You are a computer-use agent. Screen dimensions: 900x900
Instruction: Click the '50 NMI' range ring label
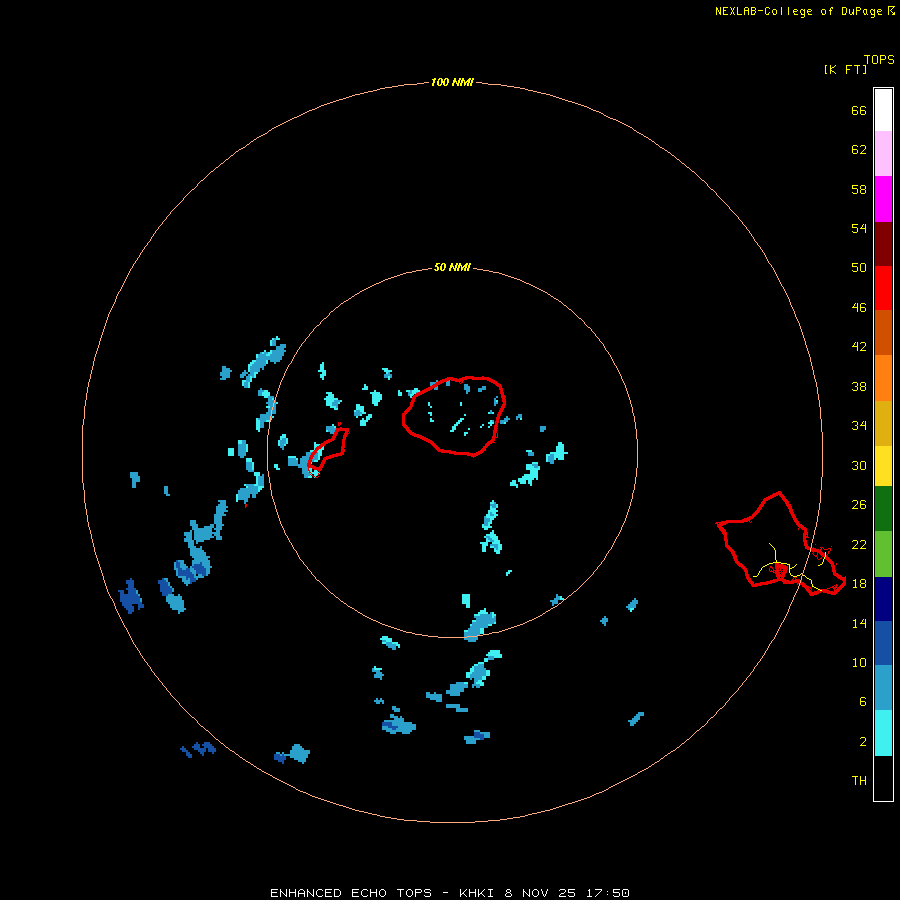click(452, 267)
